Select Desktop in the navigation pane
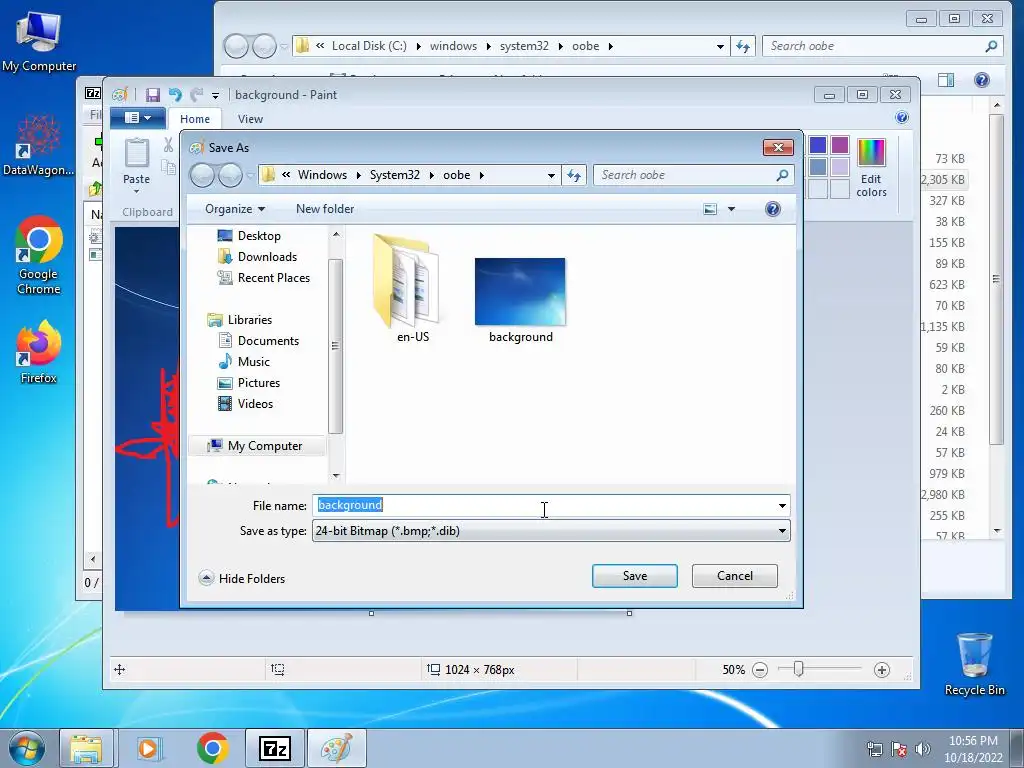Viewport: 1024px width, 768px height. point(259,236)
